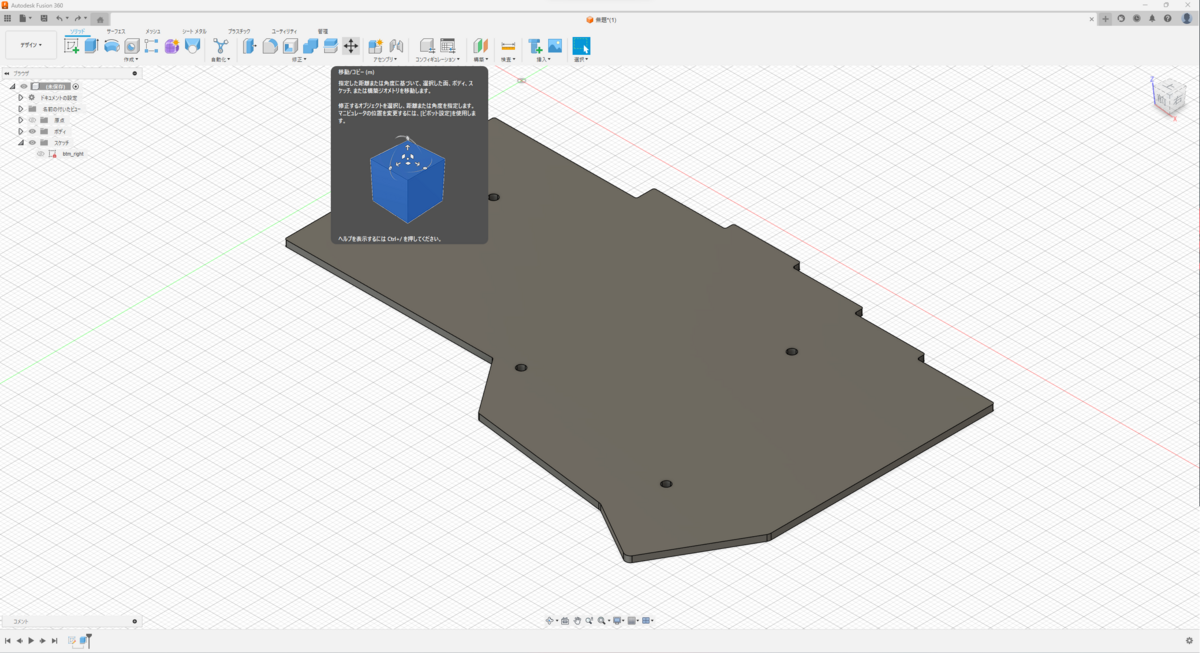Image resolution: width=1200 pixels, height=653 pixels.
Task: Click the Zoom Window icon
Action: (x=602, y=620)
